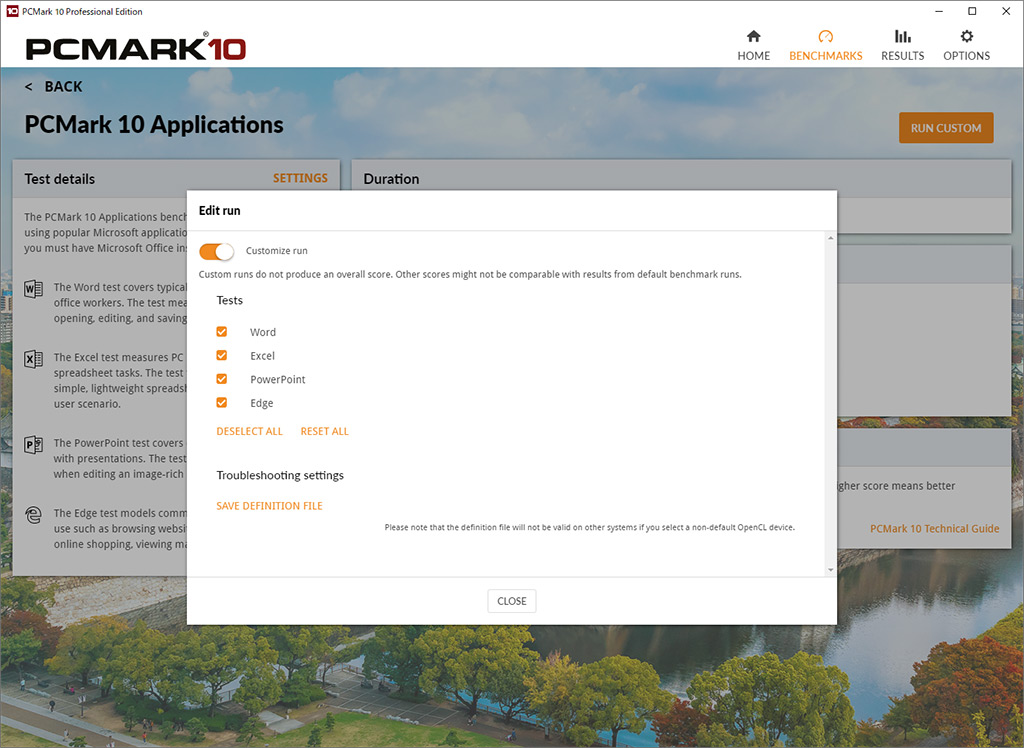Image resolution: width=1024 pixels, height=748 pixels.
Task: Minimize the PCMark 10 window
Action: [939, 11]
